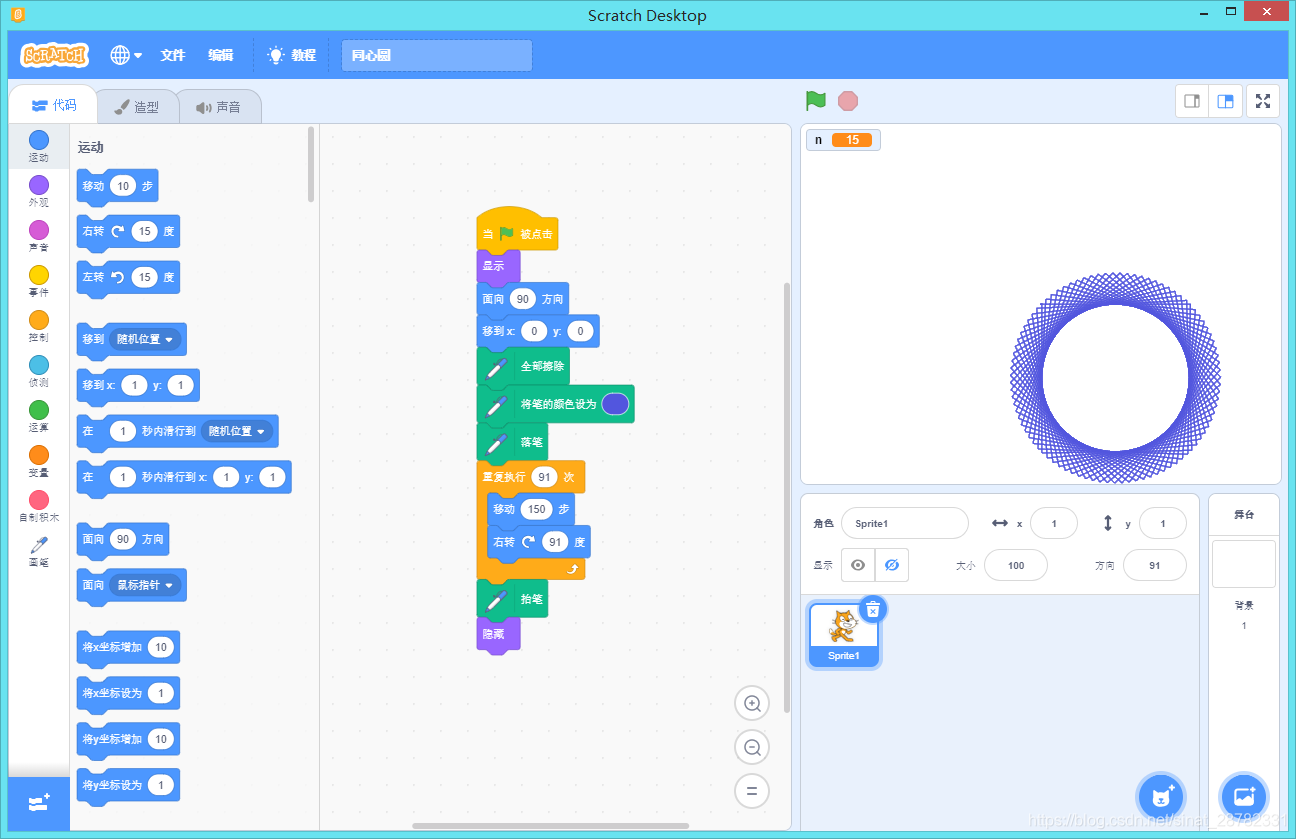Switch stage to small layout mode
Viewport: 1296px width, 839px height.
(1191, 100)
